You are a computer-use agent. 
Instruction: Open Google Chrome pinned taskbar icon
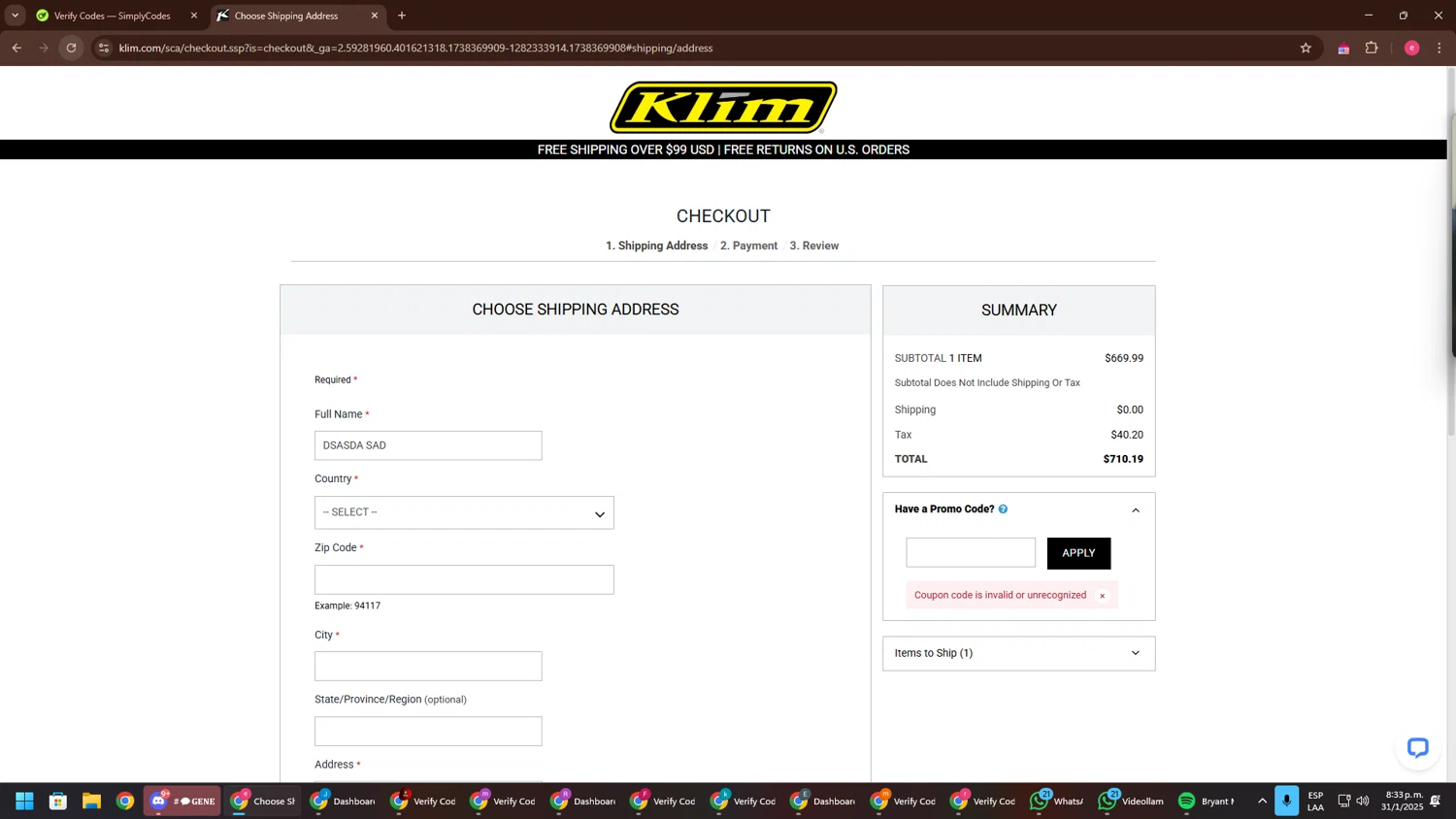(125, 802)
